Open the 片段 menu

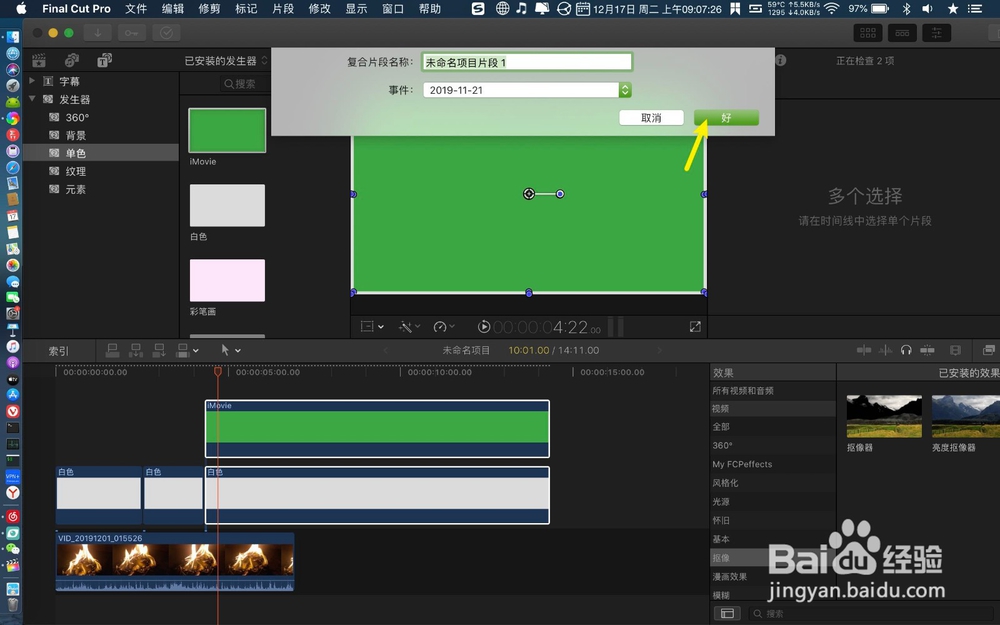click(283, 8)
